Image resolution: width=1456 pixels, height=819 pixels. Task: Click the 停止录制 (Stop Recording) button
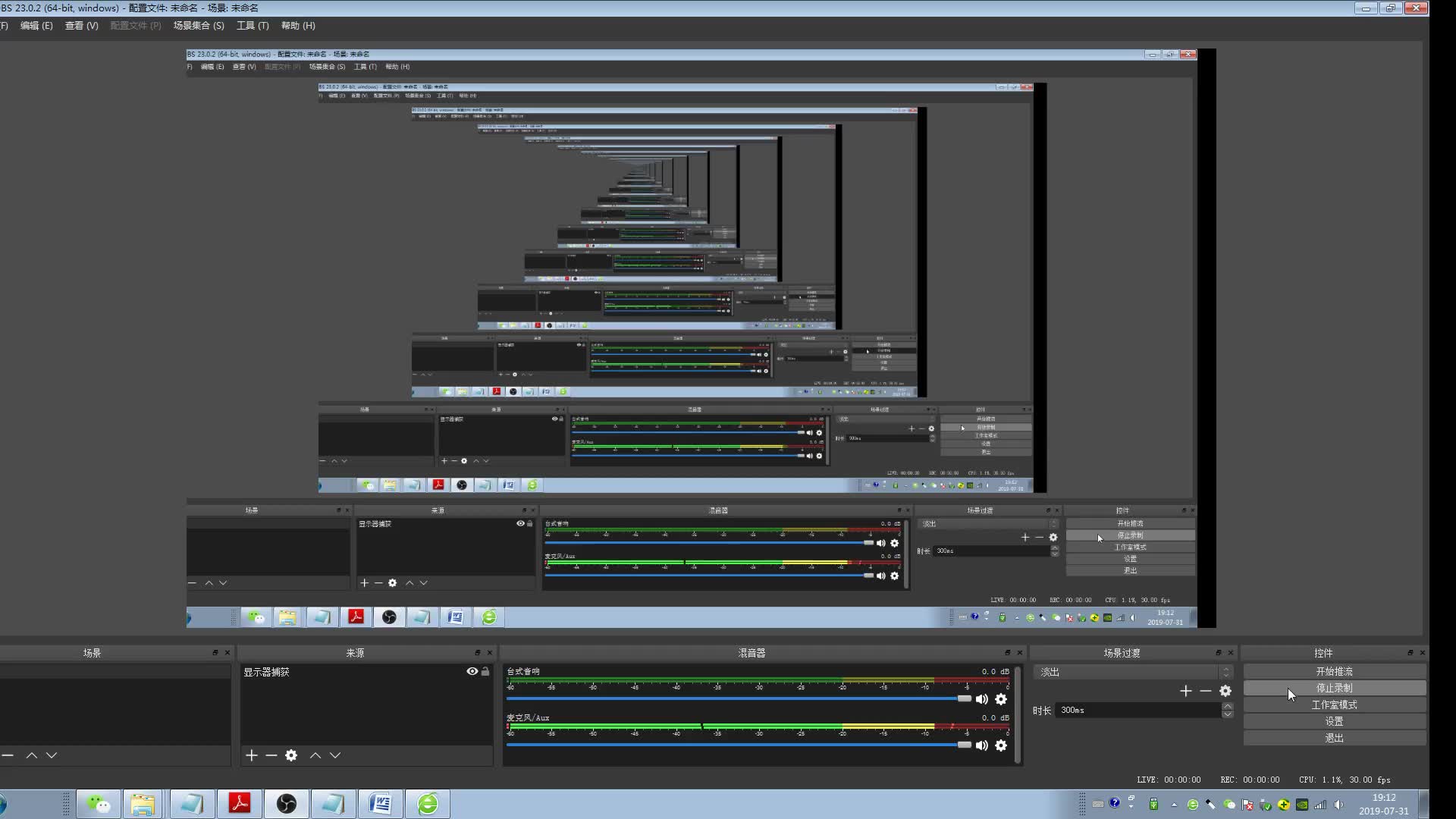tap(1335, 688)
